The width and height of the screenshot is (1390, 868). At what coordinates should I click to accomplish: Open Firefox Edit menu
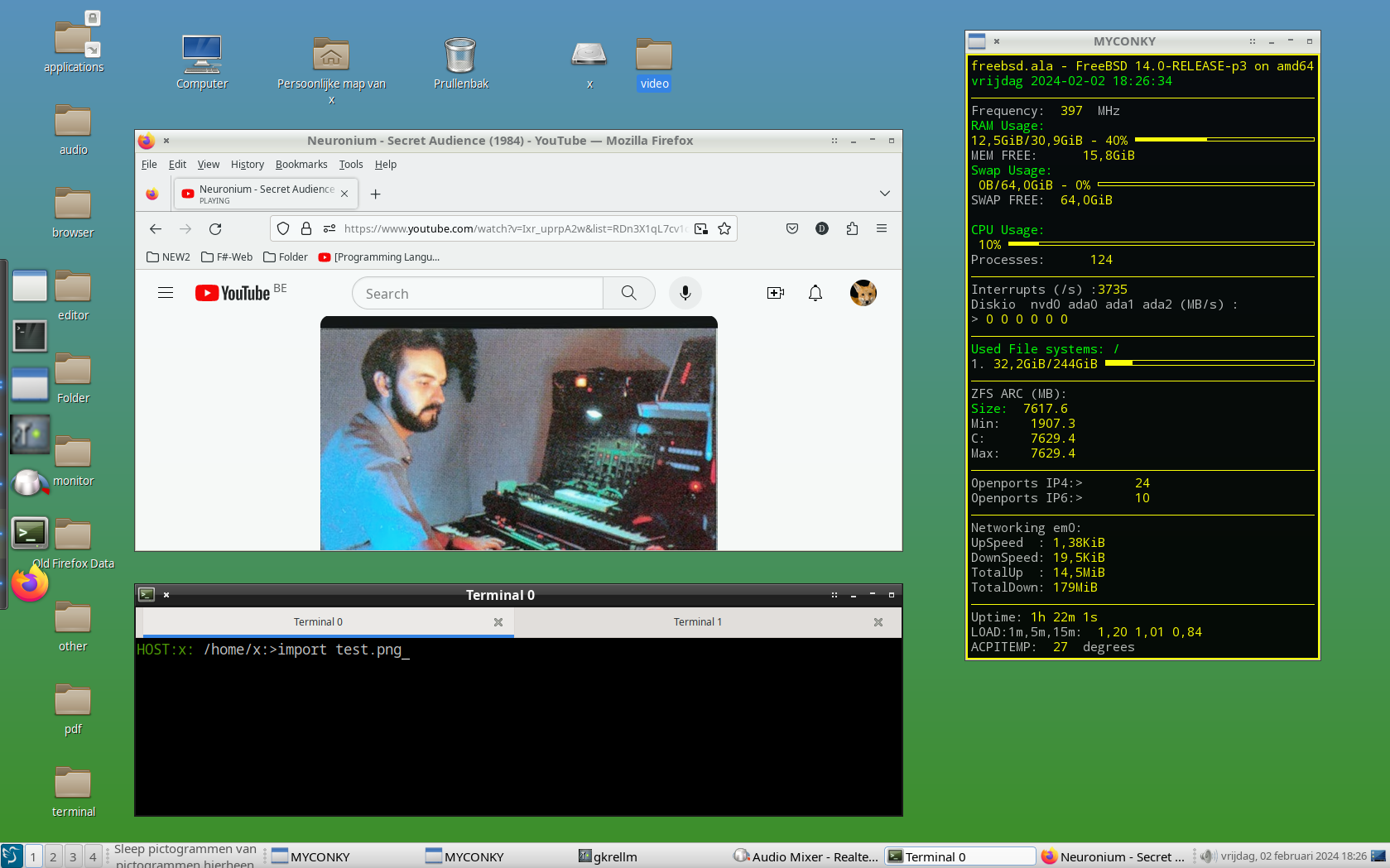tap(177, 165)
